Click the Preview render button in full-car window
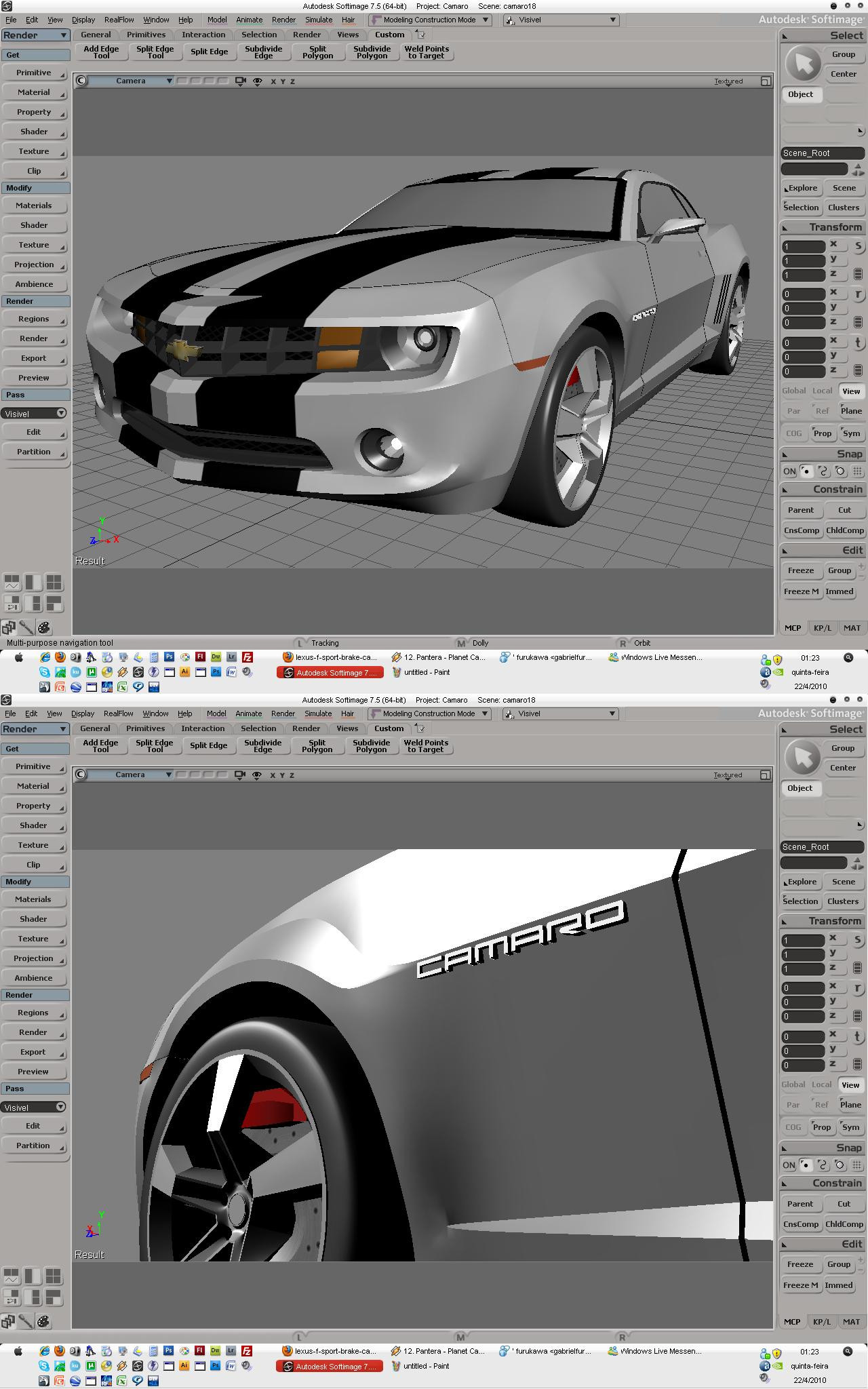 tap(34, 378)
